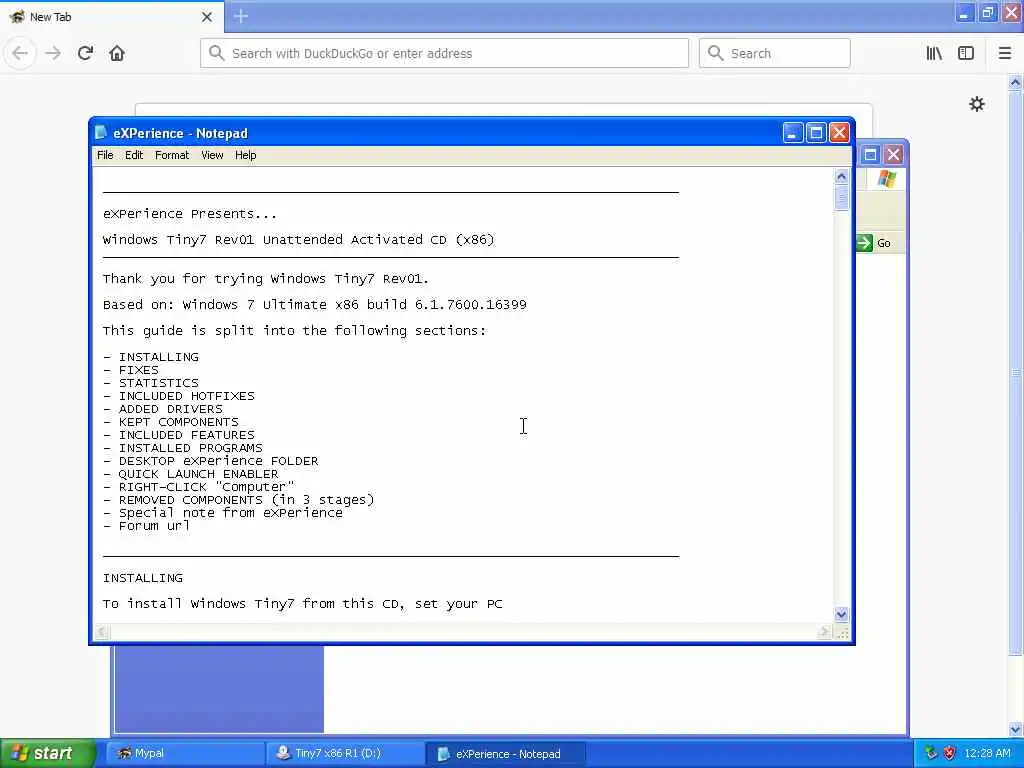Click text line "- KEPT COMPONENTS"
Screen dimensions: 1024x768
tap(170, 423)
